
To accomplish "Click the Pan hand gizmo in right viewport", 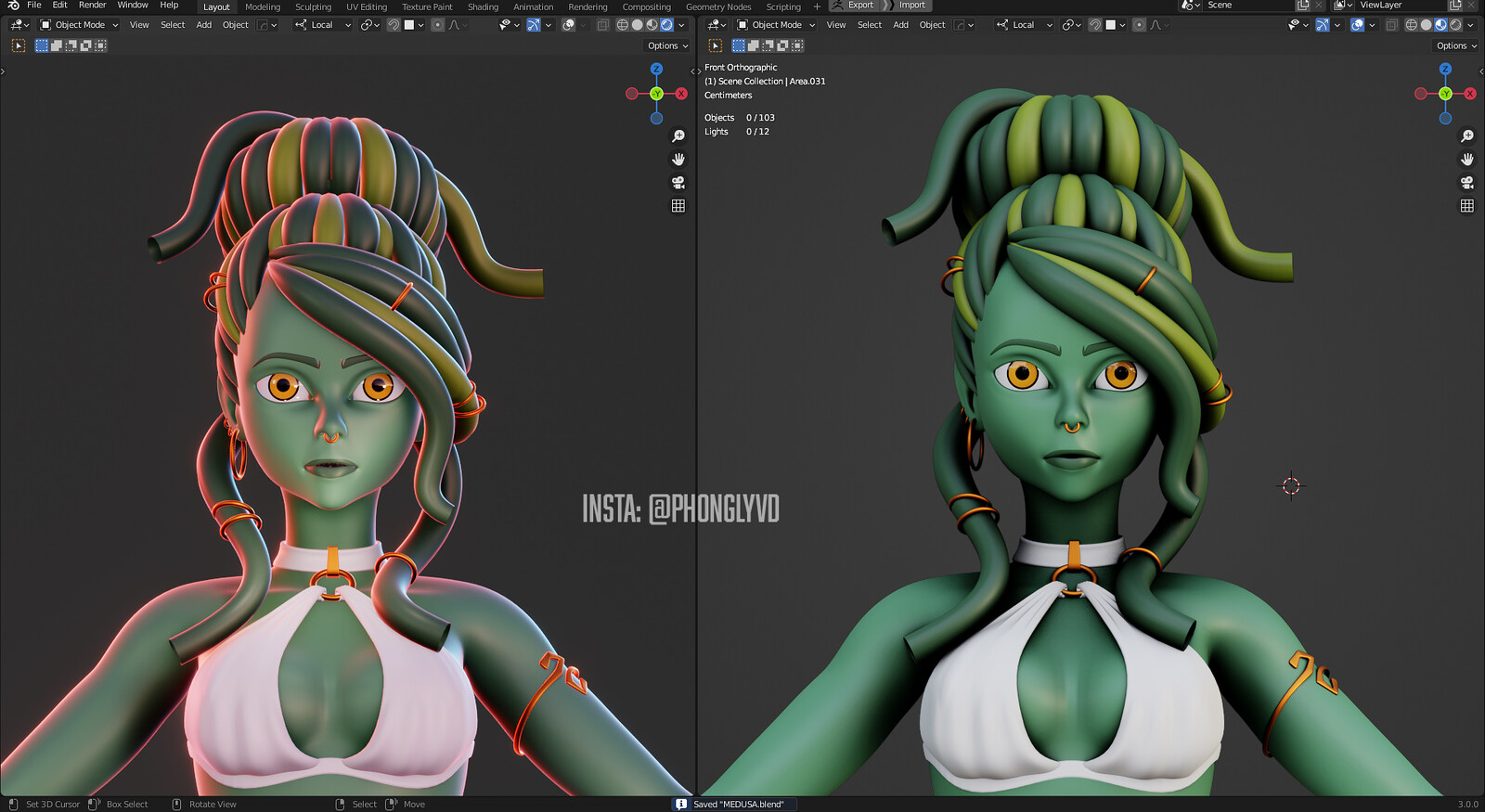I will (x=1467, y=160).
